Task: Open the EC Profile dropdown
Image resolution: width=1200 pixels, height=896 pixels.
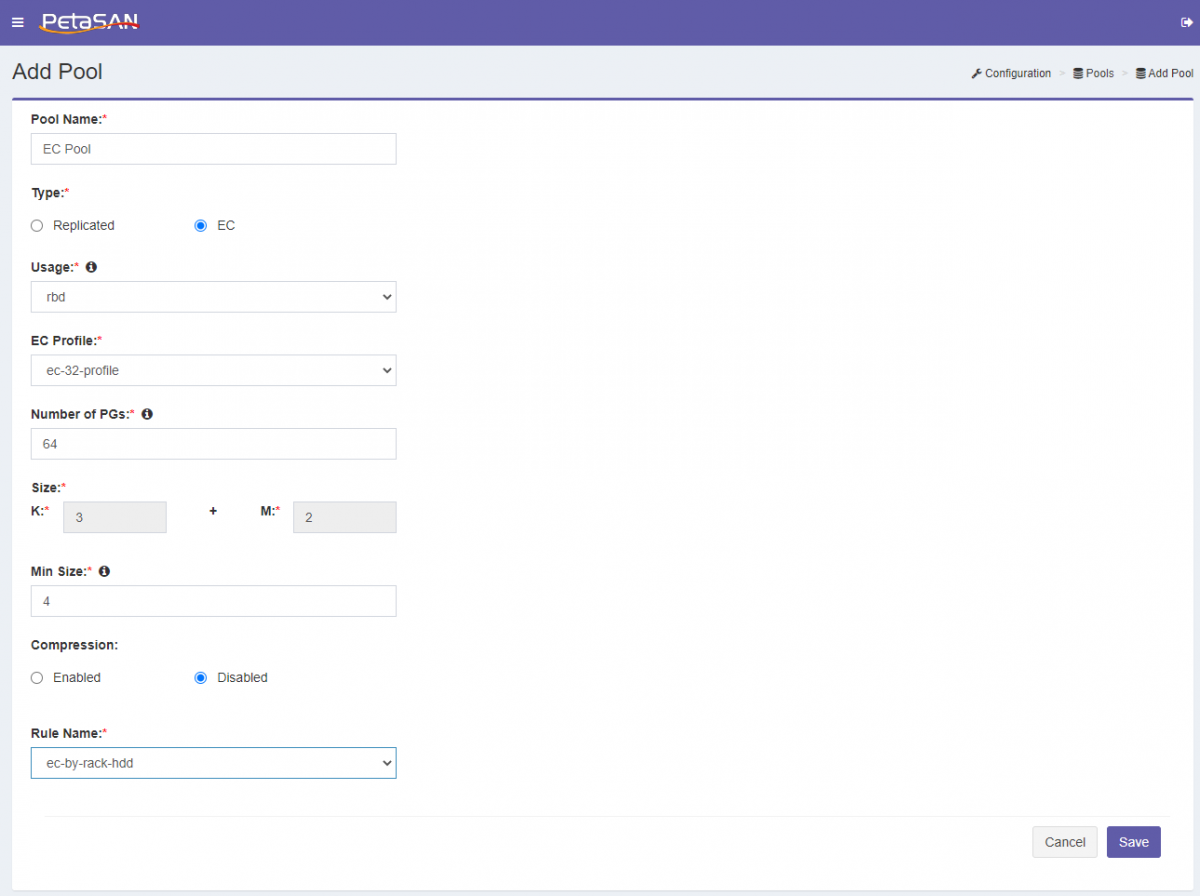Action: click(x=213, y=370)
